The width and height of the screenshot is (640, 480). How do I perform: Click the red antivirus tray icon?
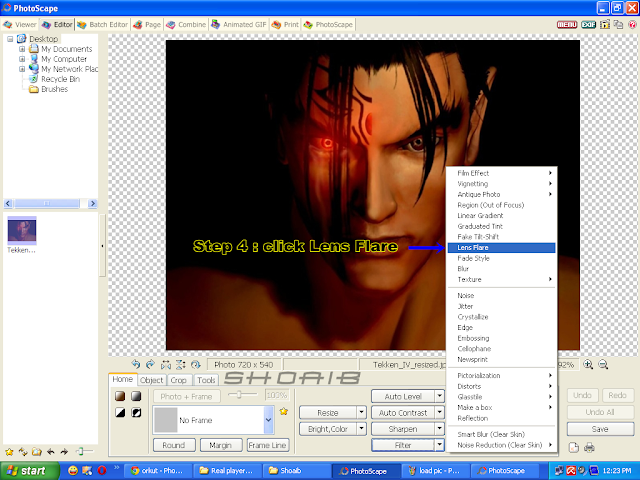click(571, 470)
